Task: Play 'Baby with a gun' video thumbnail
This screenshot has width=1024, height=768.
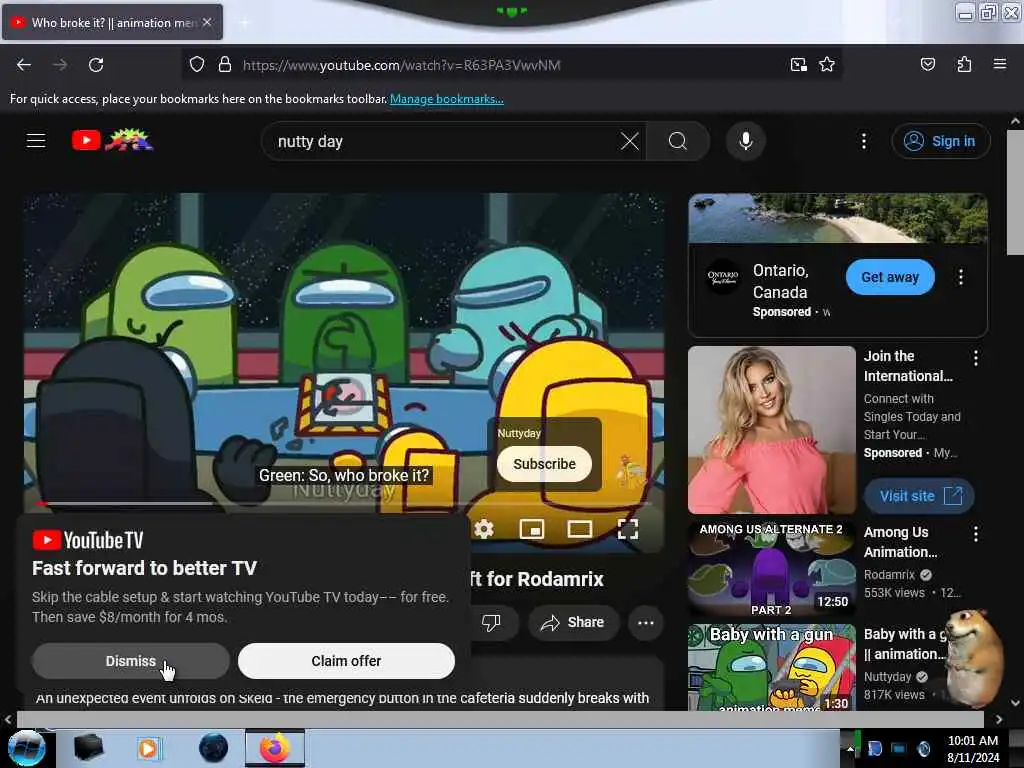Action: point(771,667)
